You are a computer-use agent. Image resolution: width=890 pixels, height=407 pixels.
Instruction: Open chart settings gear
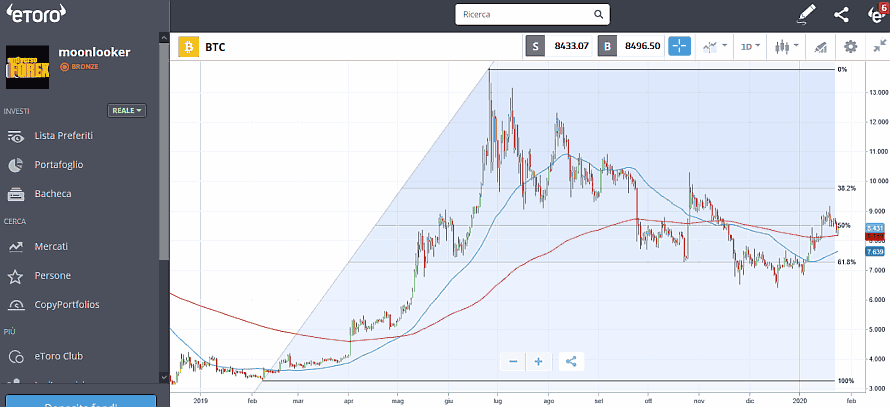coord(850,47)
